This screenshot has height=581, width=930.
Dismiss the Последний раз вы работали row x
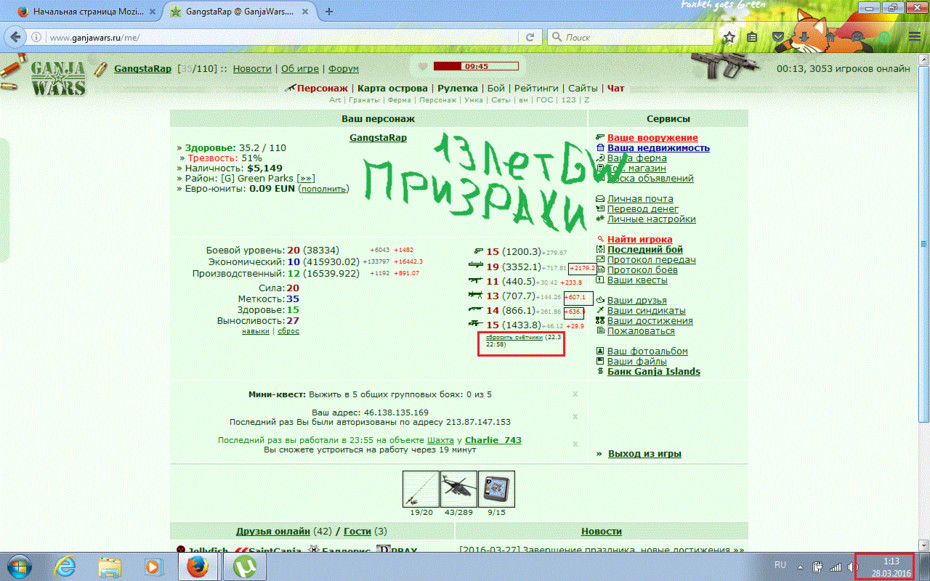[x=575, y=444]
